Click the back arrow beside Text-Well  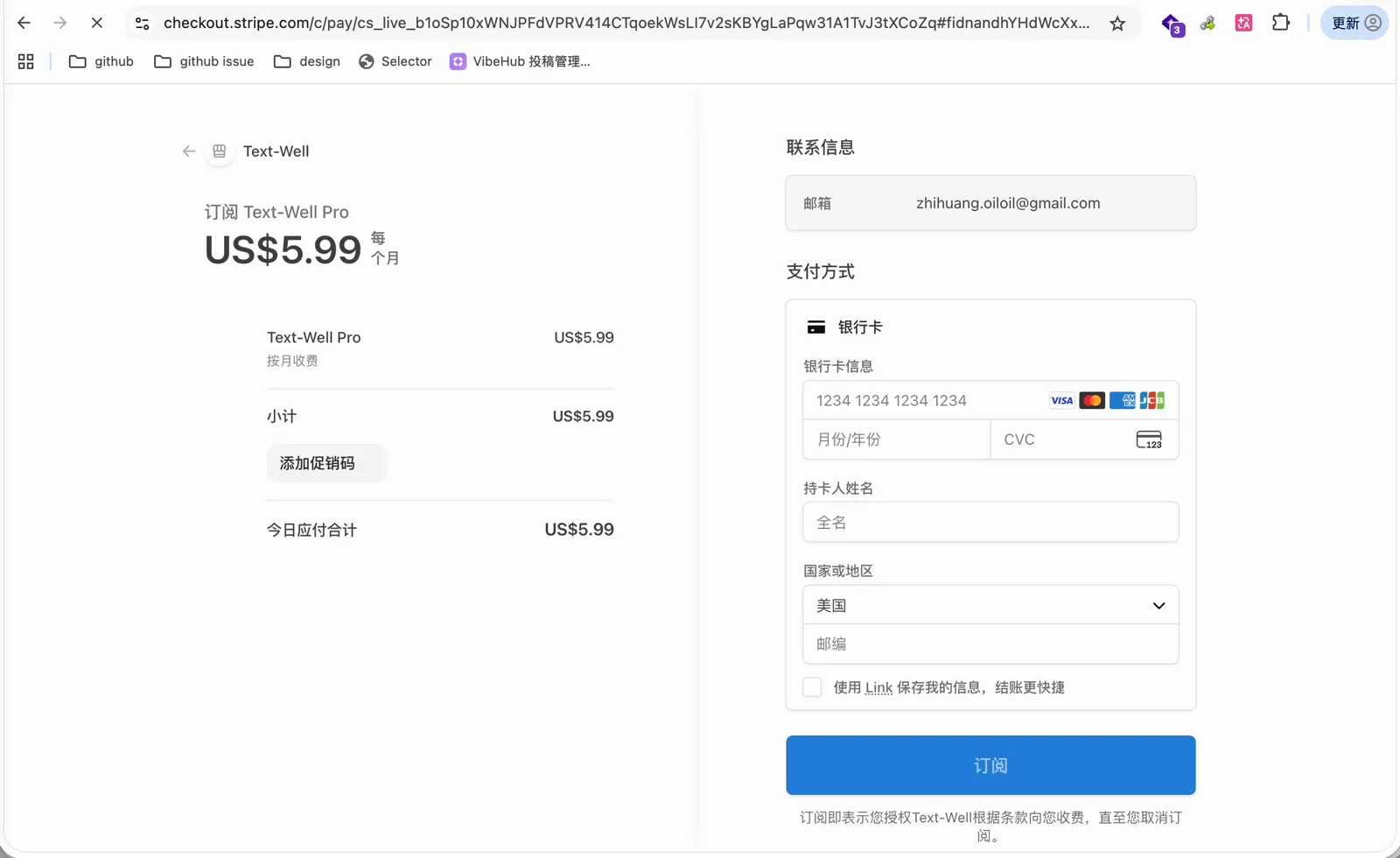(188, 151)
